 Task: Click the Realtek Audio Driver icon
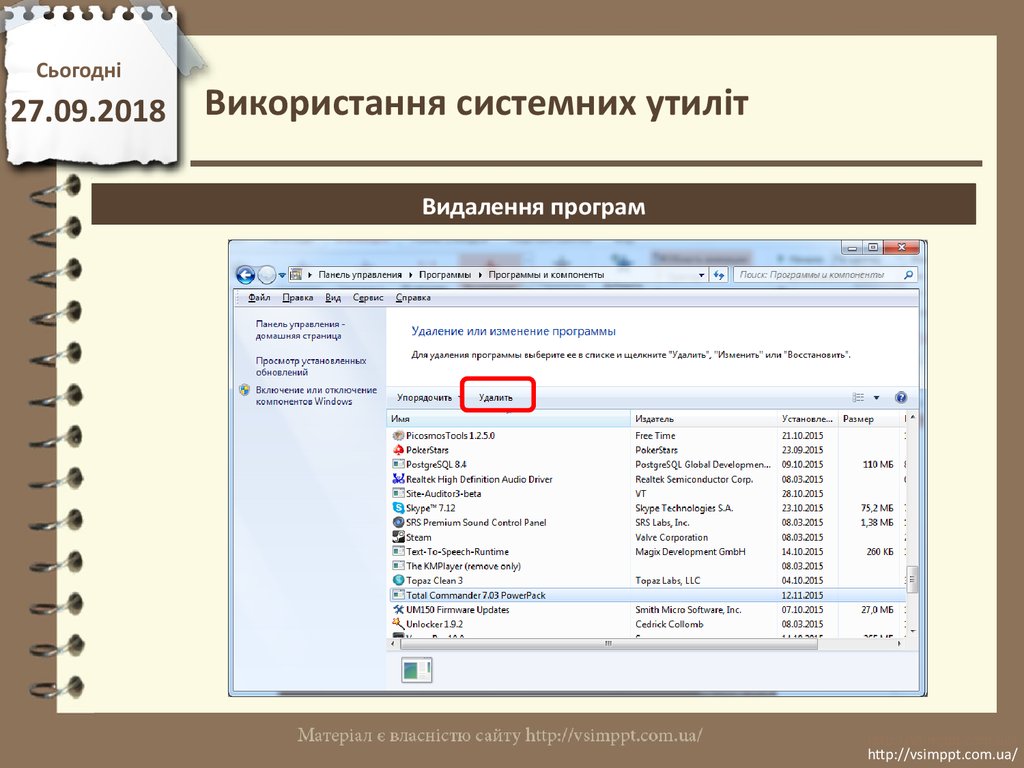point(398,479)
